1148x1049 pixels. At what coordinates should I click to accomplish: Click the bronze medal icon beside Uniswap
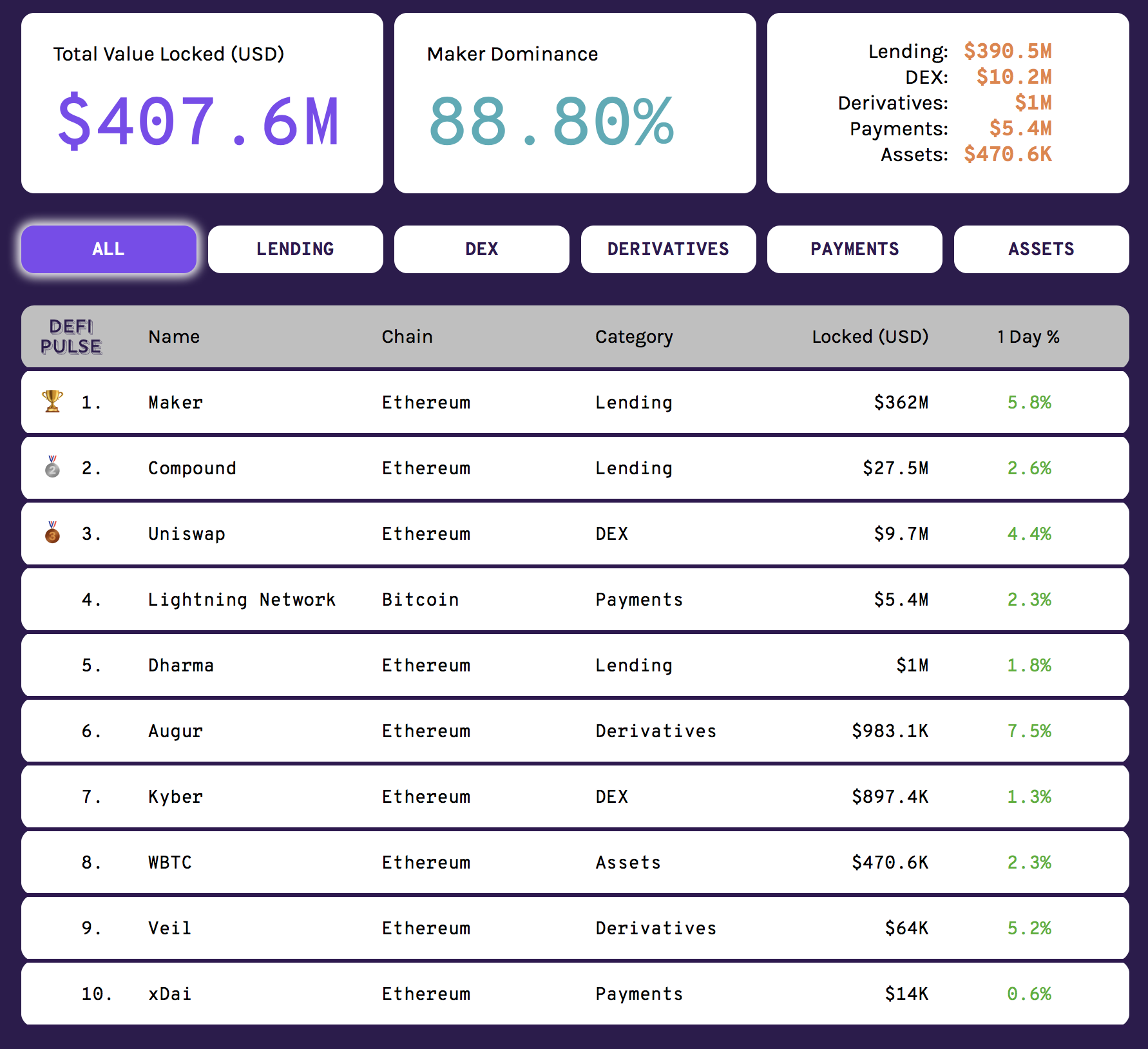52,533
